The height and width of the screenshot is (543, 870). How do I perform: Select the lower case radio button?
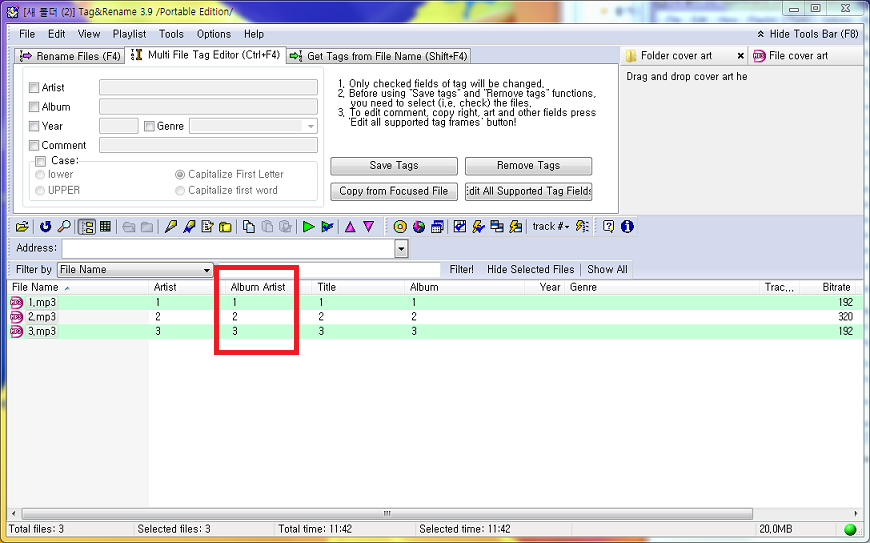pos(40,175)
